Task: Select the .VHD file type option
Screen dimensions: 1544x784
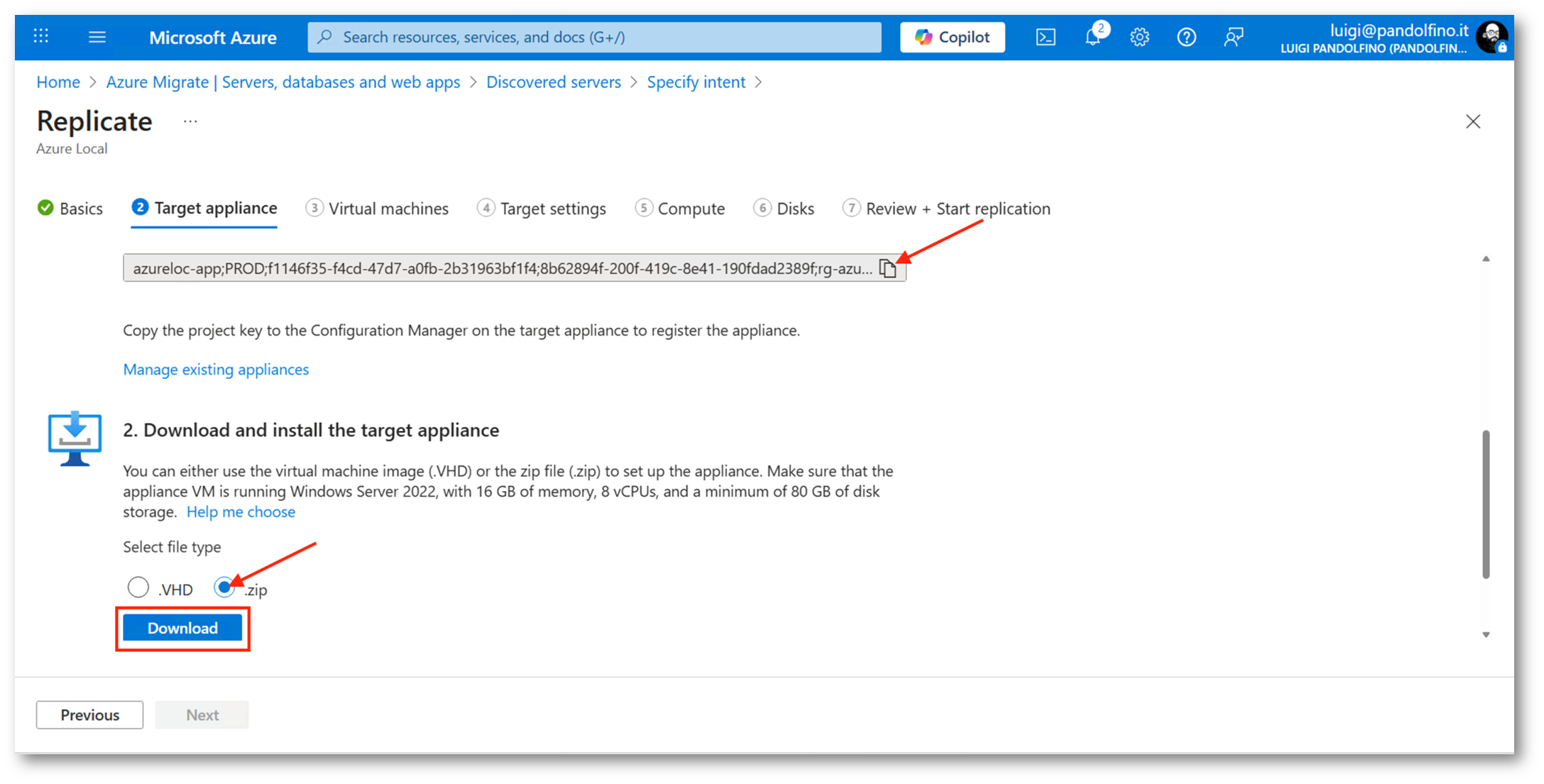Action: point(138,587)
